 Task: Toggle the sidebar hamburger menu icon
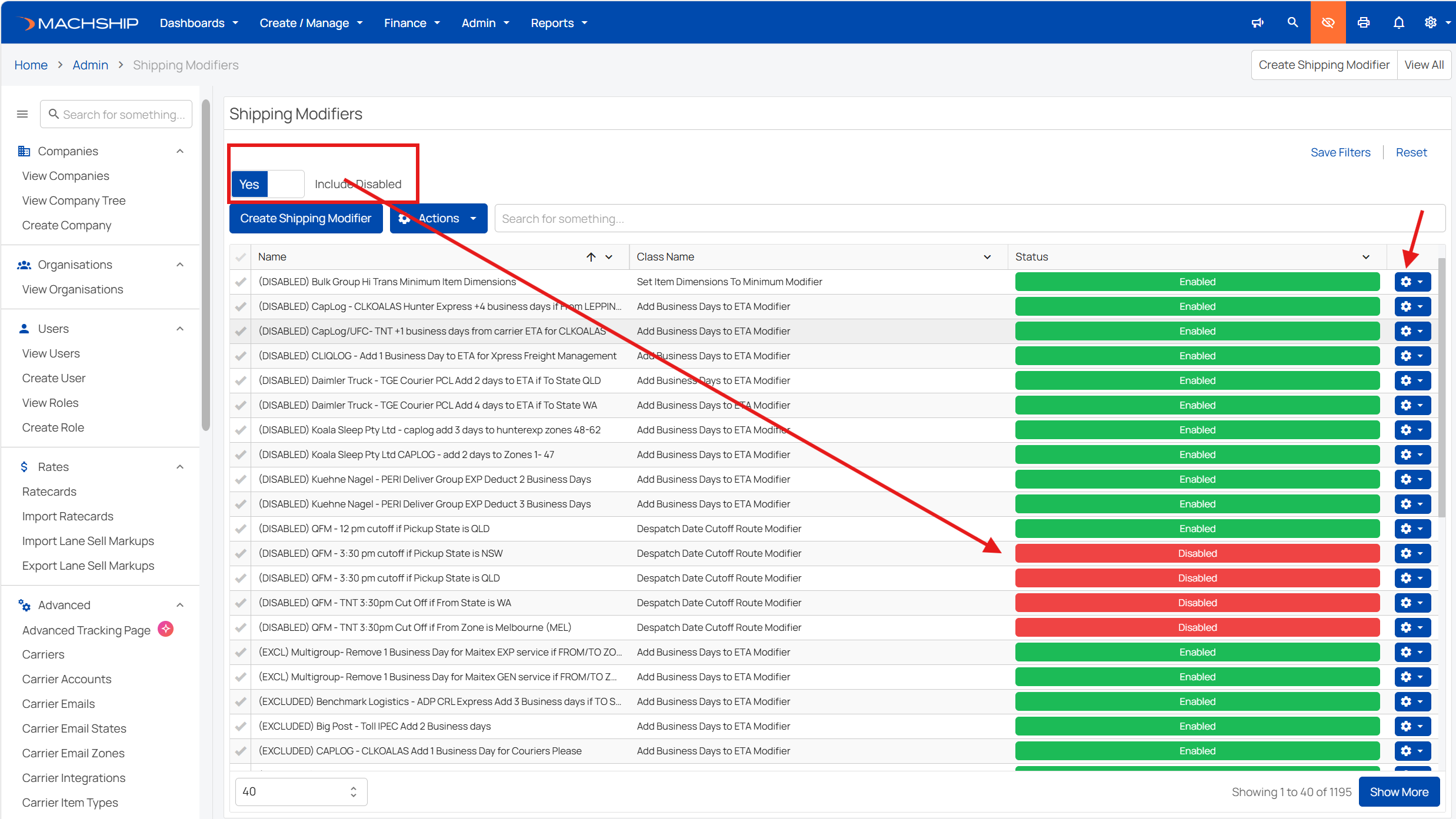click(x=22, y=114)
